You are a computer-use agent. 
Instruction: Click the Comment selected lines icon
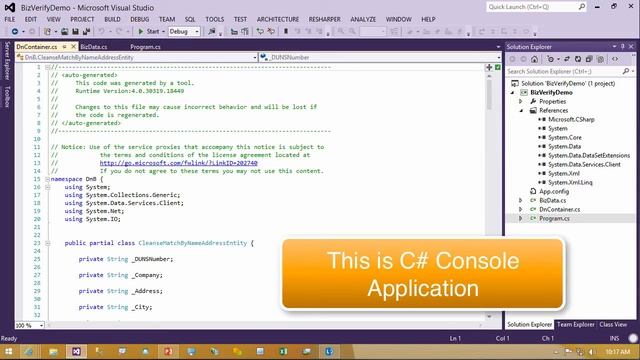(234, 31)
